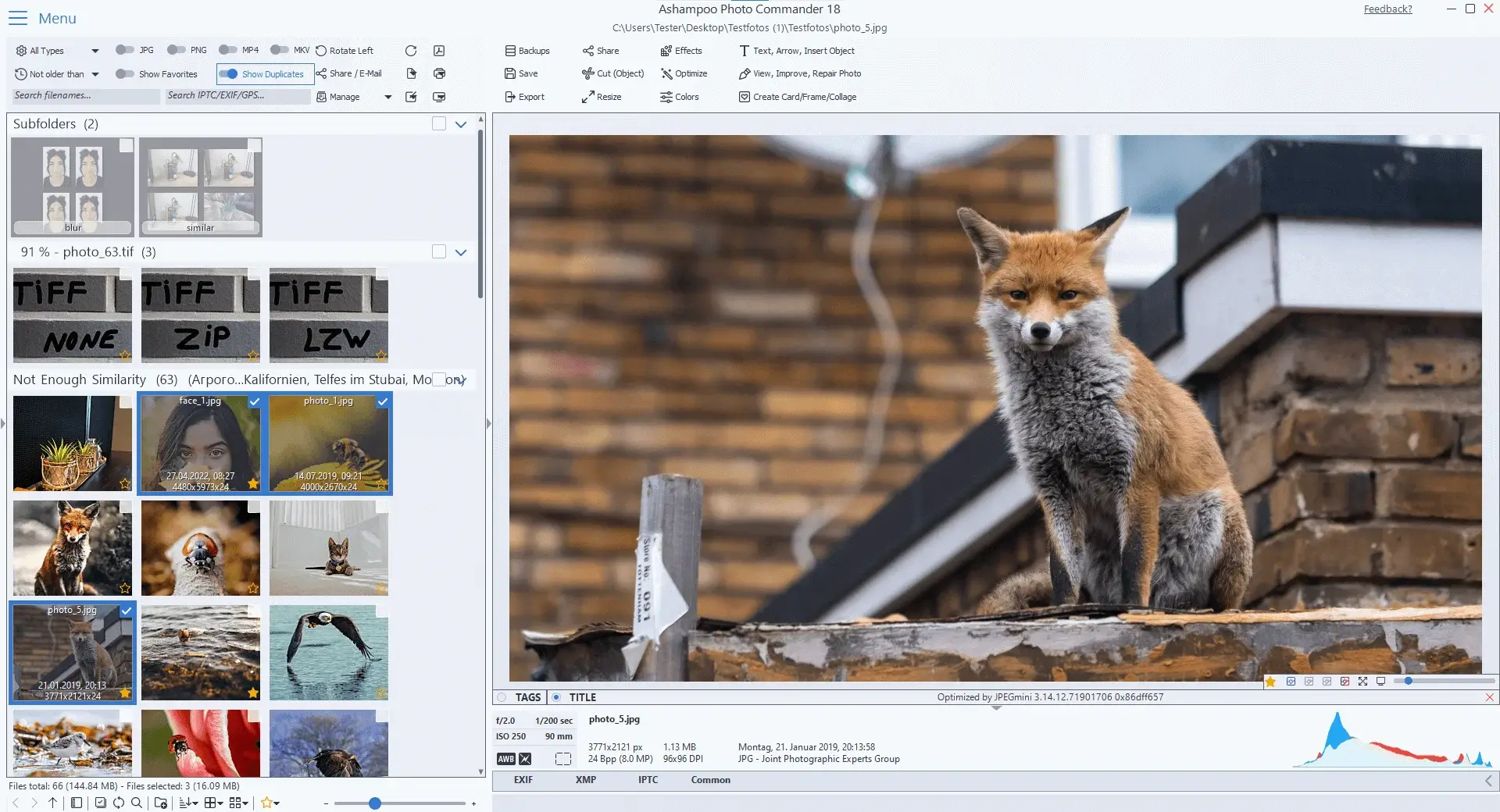Image resolution: width=1500 pixels, height=812 pixels.
Task: Click the Export button
Action: pyautogui.click(x=525, y=97)
